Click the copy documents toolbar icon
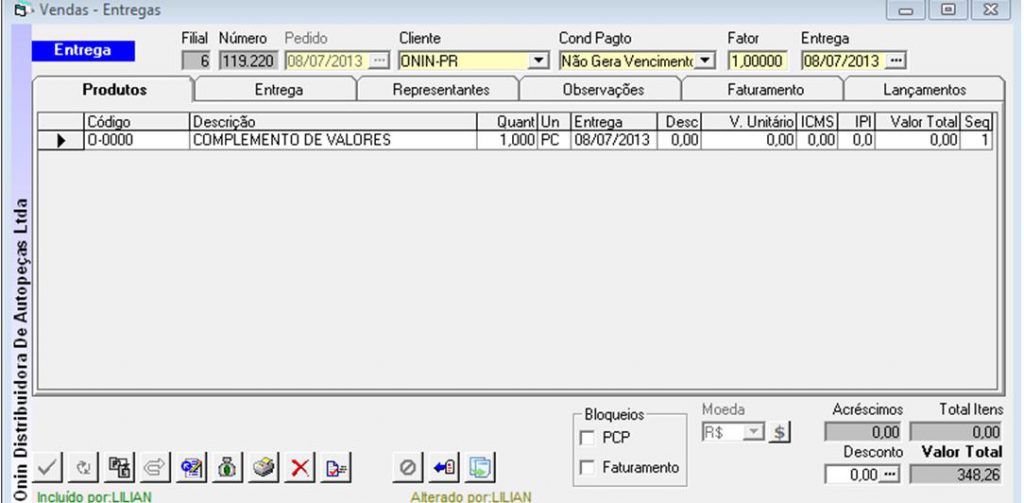1024x503 pixels. pyautogui.click(x=119, y=468)
